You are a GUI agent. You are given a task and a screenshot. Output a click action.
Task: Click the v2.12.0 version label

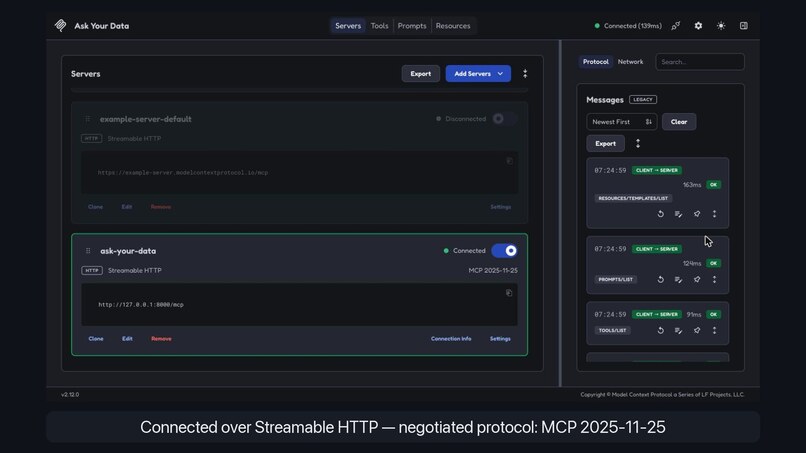tap(70, 394)
